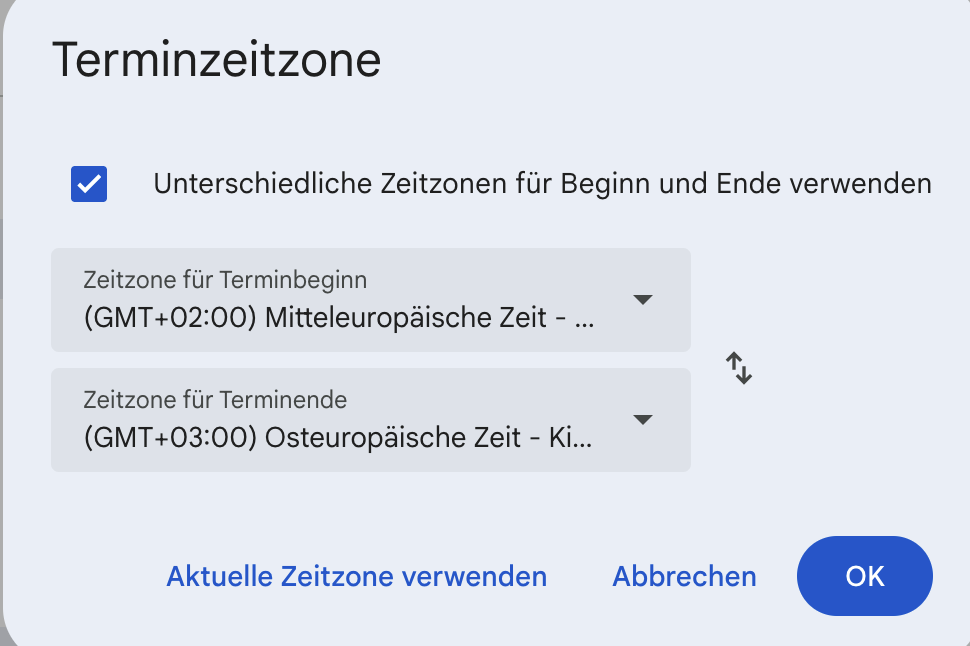The height and width of the screenshot is (646, 970).
Task: Click the checkmark icon in the blue box
Action: pyautogui.click(x=89, y=185)
